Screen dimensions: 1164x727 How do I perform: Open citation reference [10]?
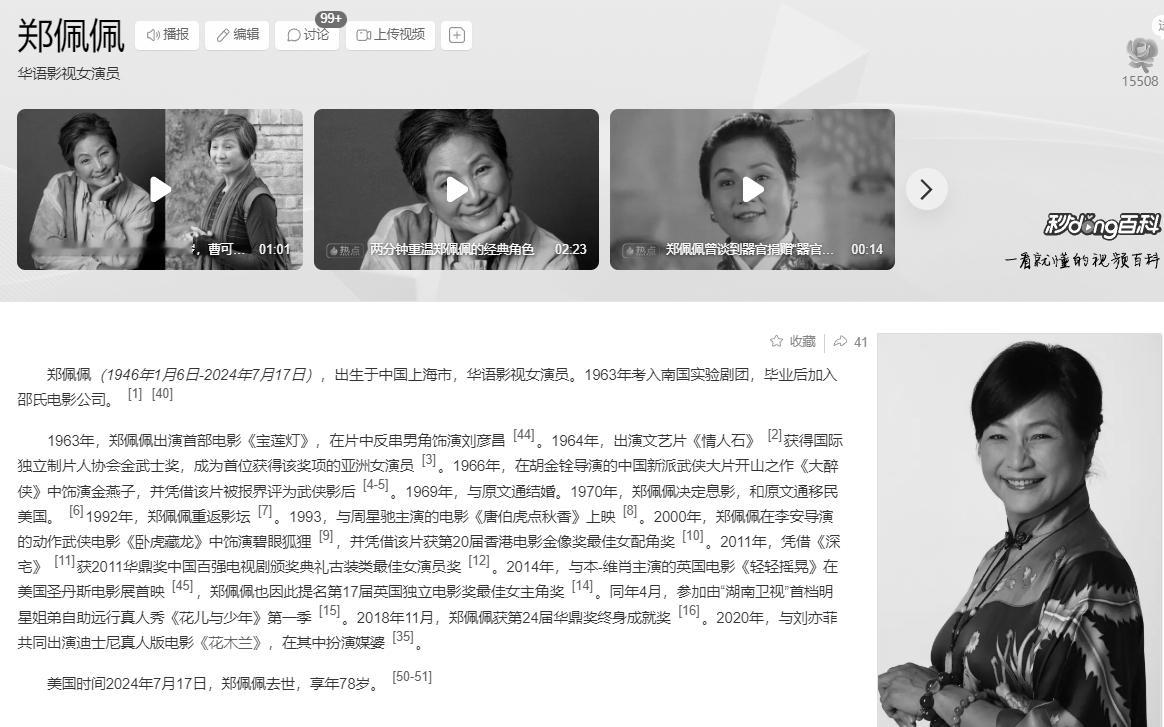[693, 536]
